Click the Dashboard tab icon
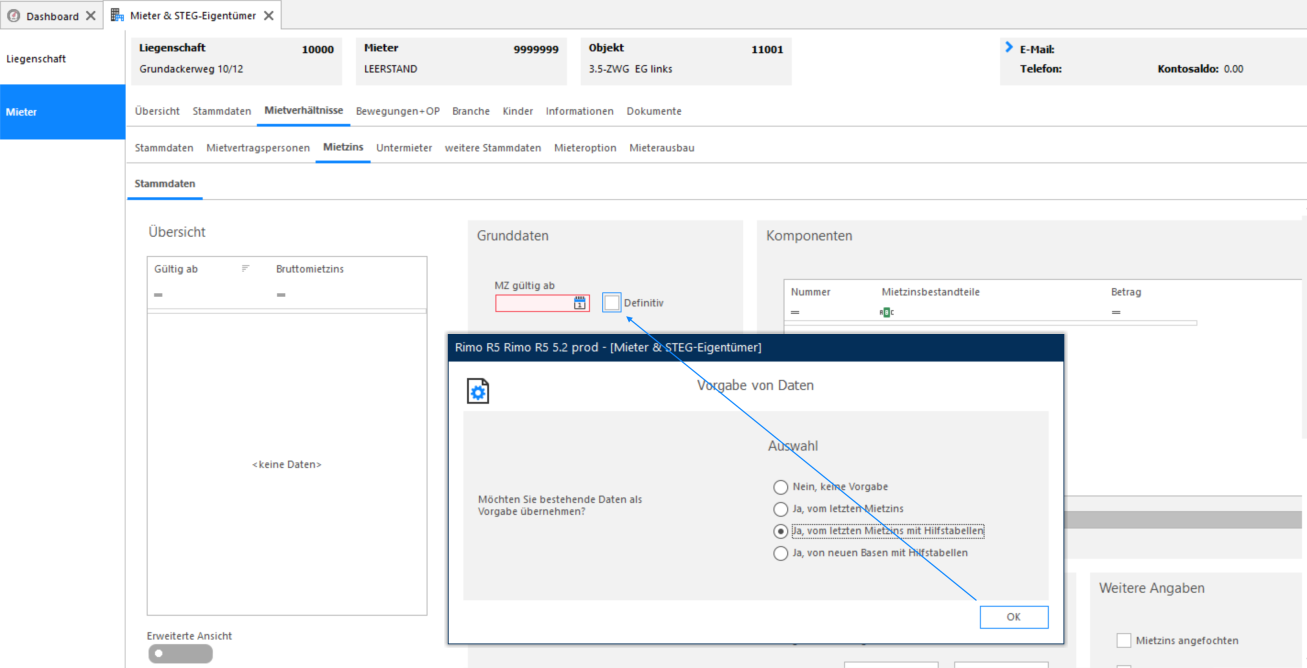The height and width of the screenshot is (668, 1307). (14, 16)
